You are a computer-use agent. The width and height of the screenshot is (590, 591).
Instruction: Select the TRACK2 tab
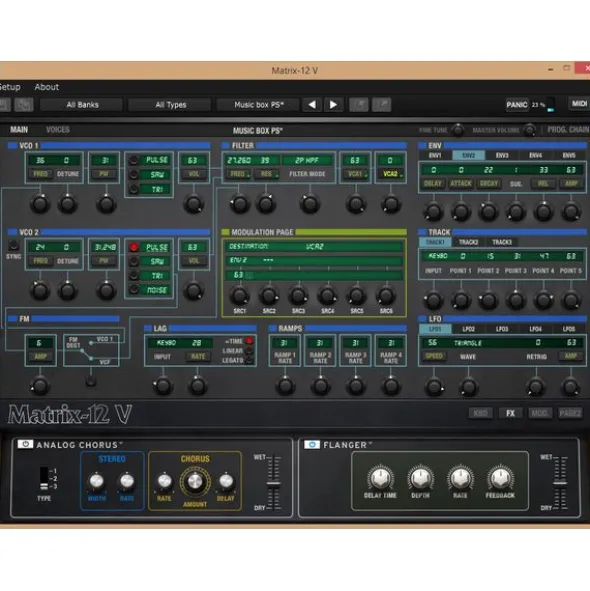pyautogui.click(x=468, y=242)
